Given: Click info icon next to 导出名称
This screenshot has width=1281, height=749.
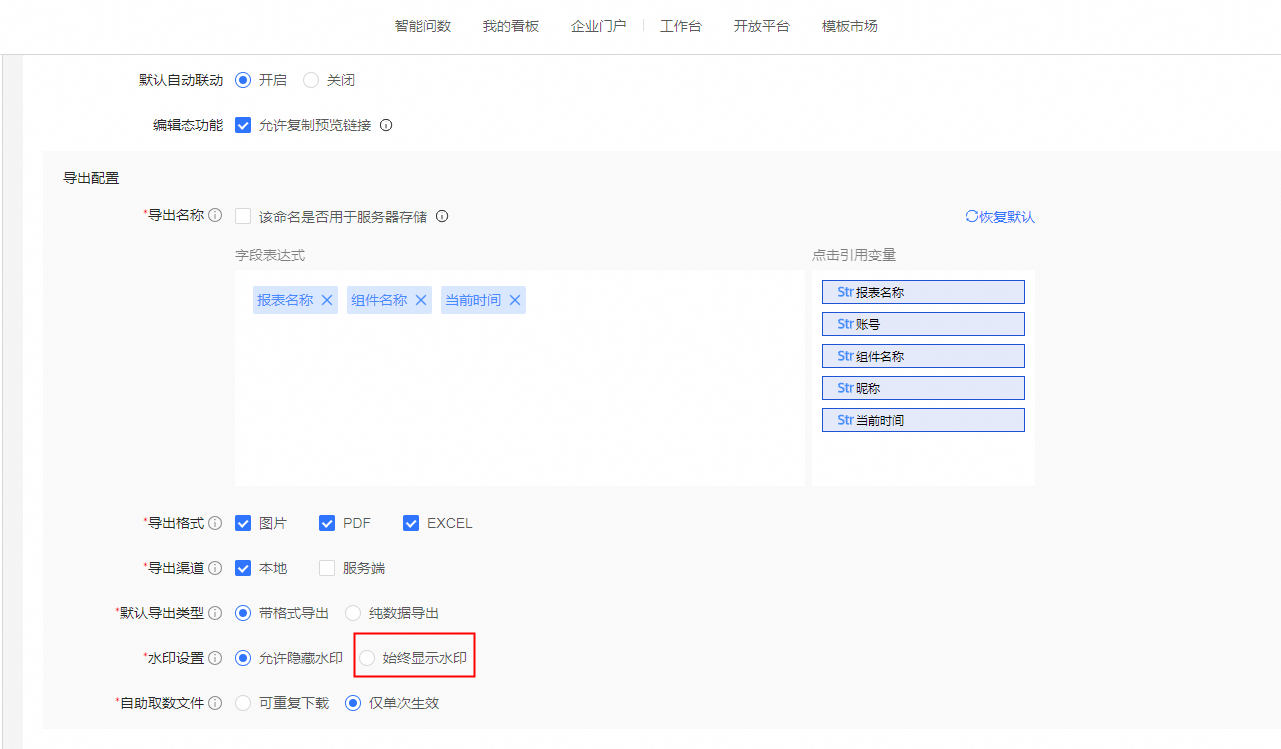Looking at the screenshot, I should 215,216.
